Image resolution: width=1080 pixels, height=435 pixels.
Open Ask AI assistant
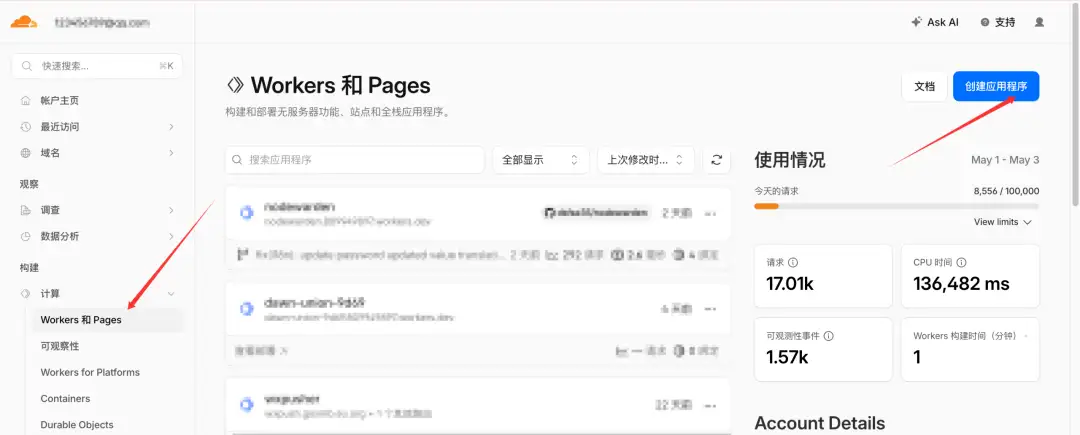(935, 22)
